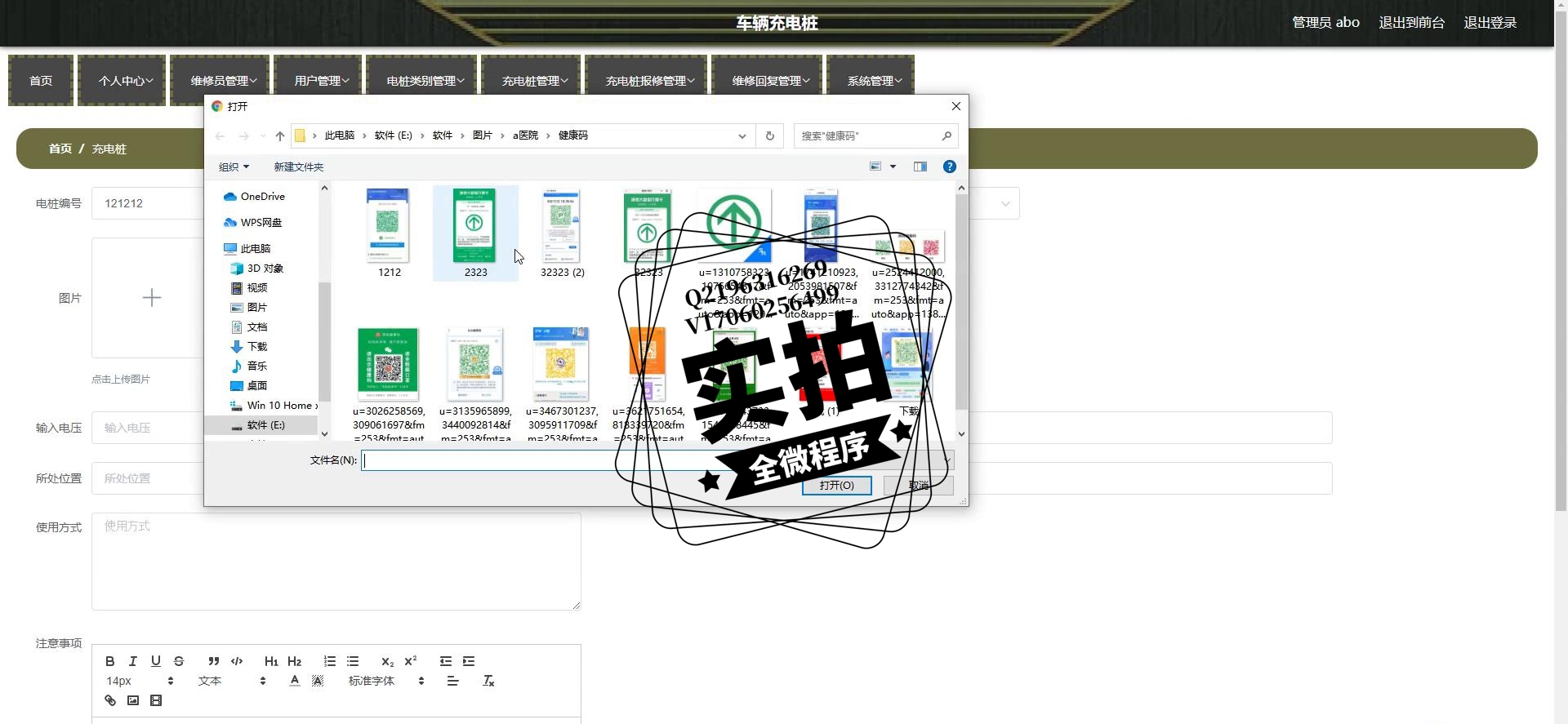
Task: Open 个人中心 menu
Action: point(122,81)
